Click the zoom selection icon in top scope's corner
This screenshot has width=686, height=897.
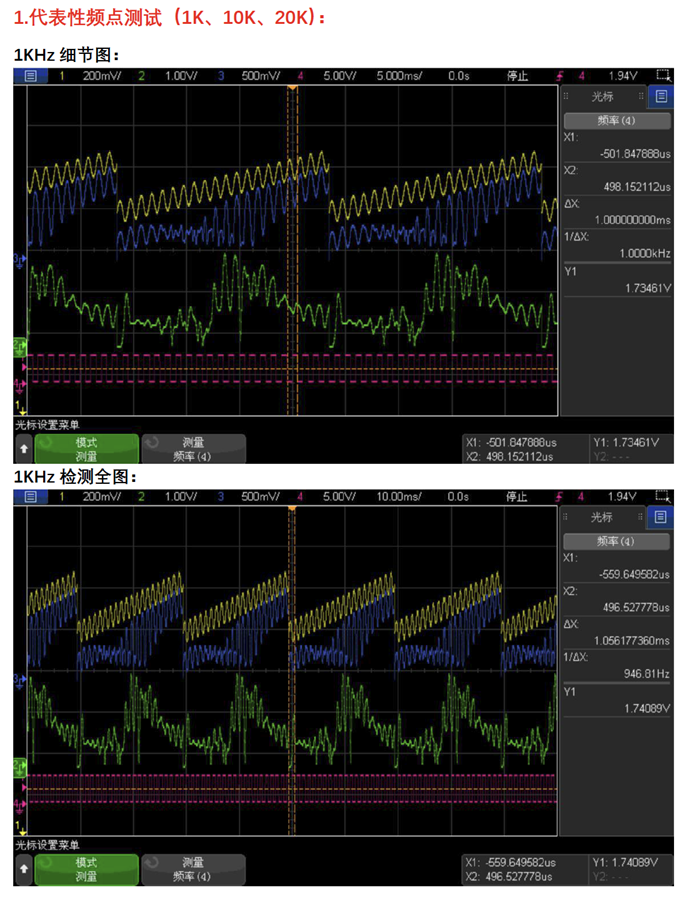pyautogui.click(x=662, y=75)
